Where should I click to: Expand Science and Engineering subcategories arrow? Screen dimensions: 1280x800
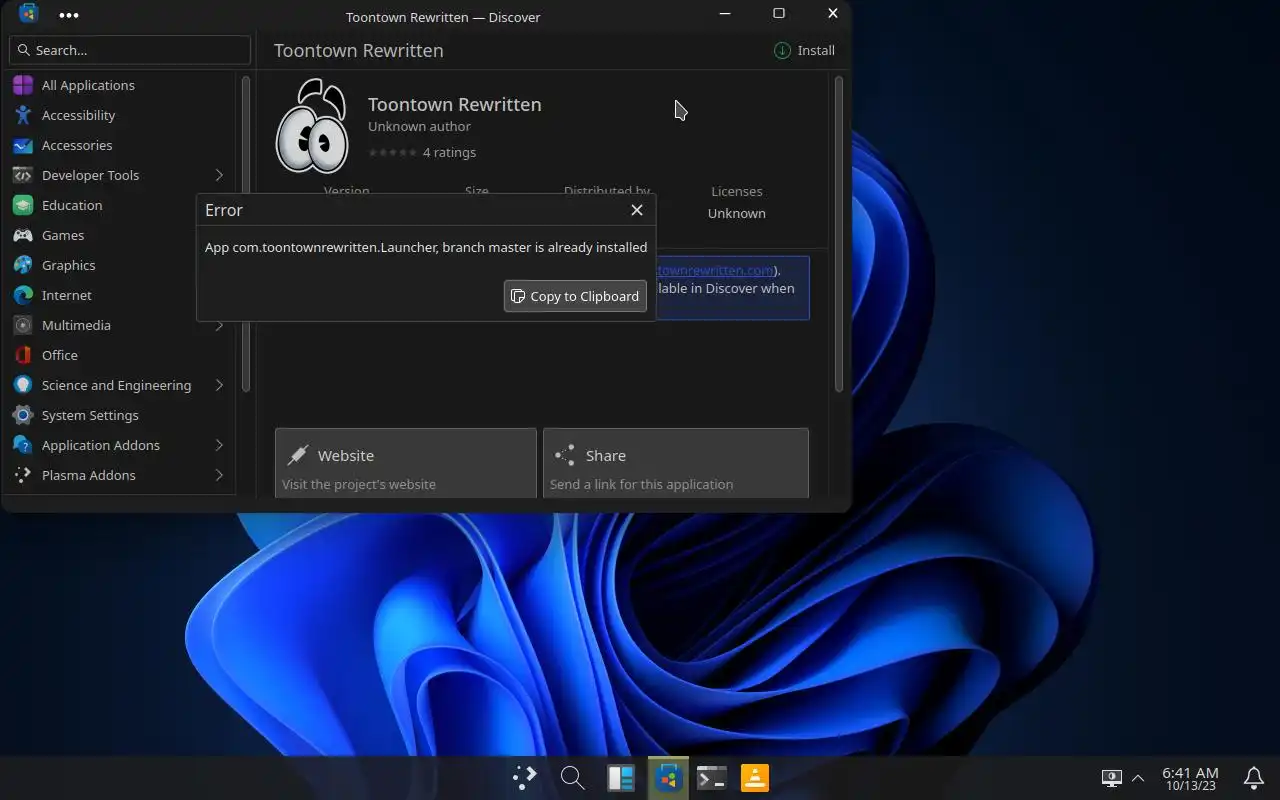coord(219,385)
